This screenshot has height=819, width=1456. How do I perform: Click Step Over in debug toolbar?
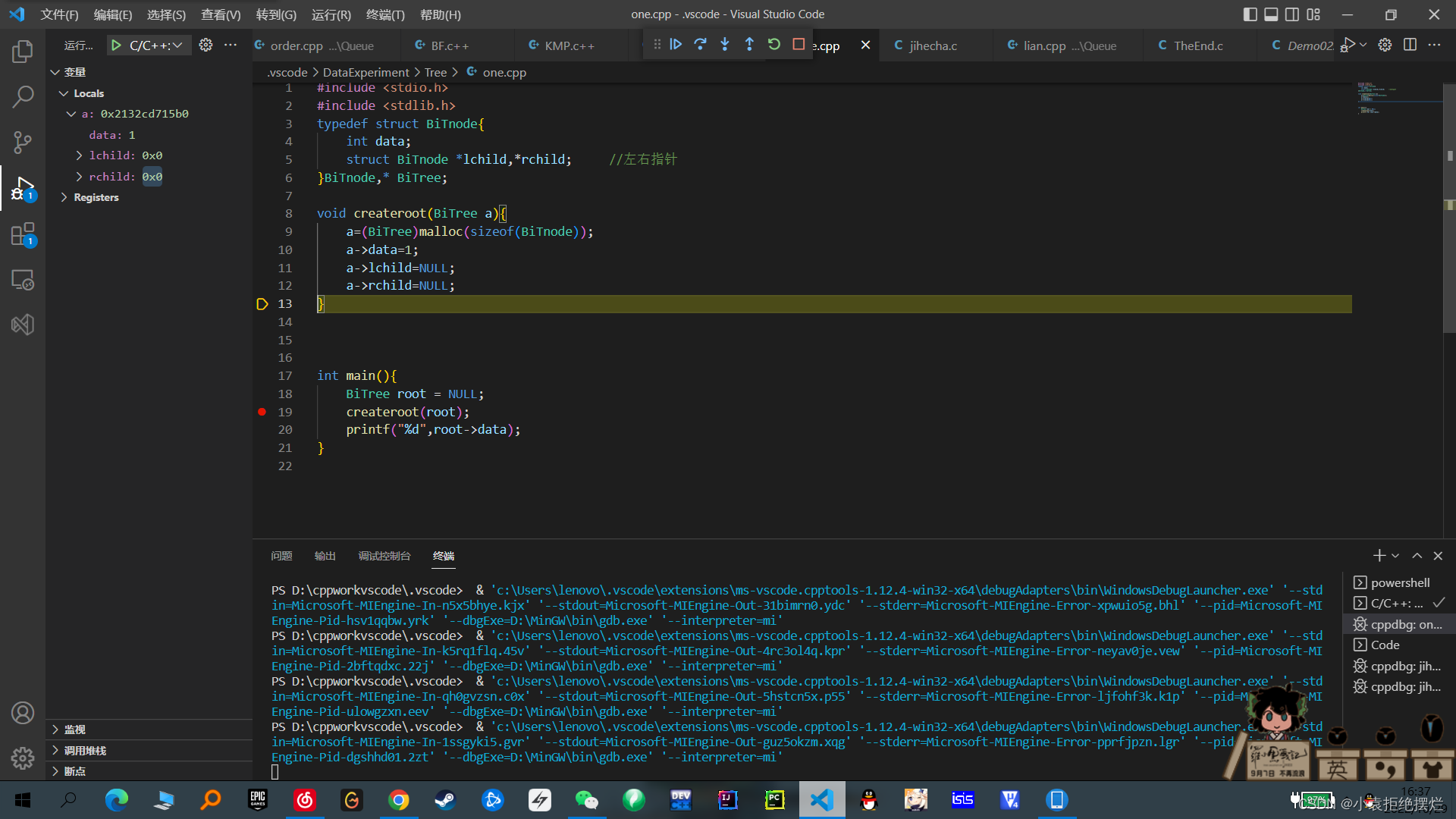[x=700, y=45]
